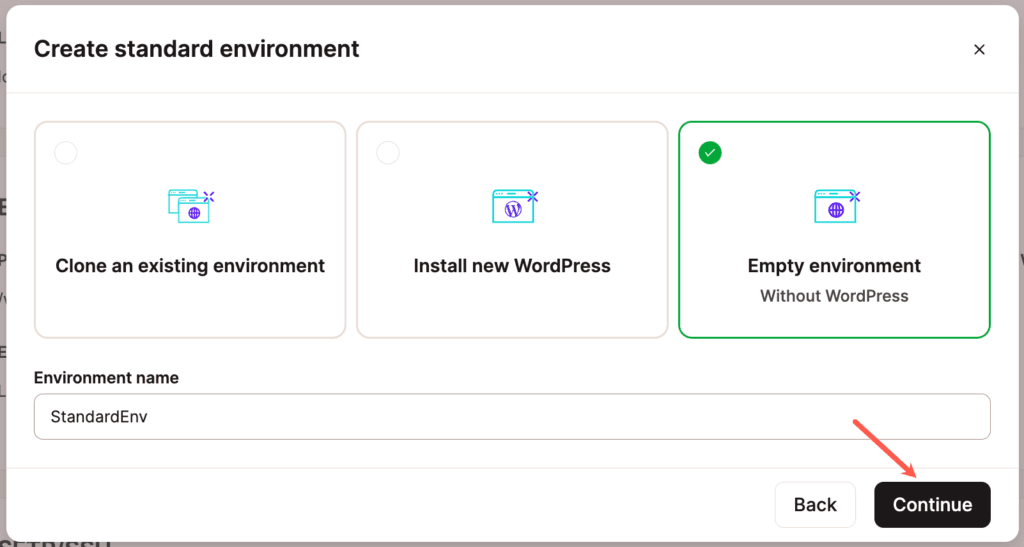The height and width of the screenshot is (547, 1024).
Task: Click the "Clone an existing environment" text
Action: (190, 266)
